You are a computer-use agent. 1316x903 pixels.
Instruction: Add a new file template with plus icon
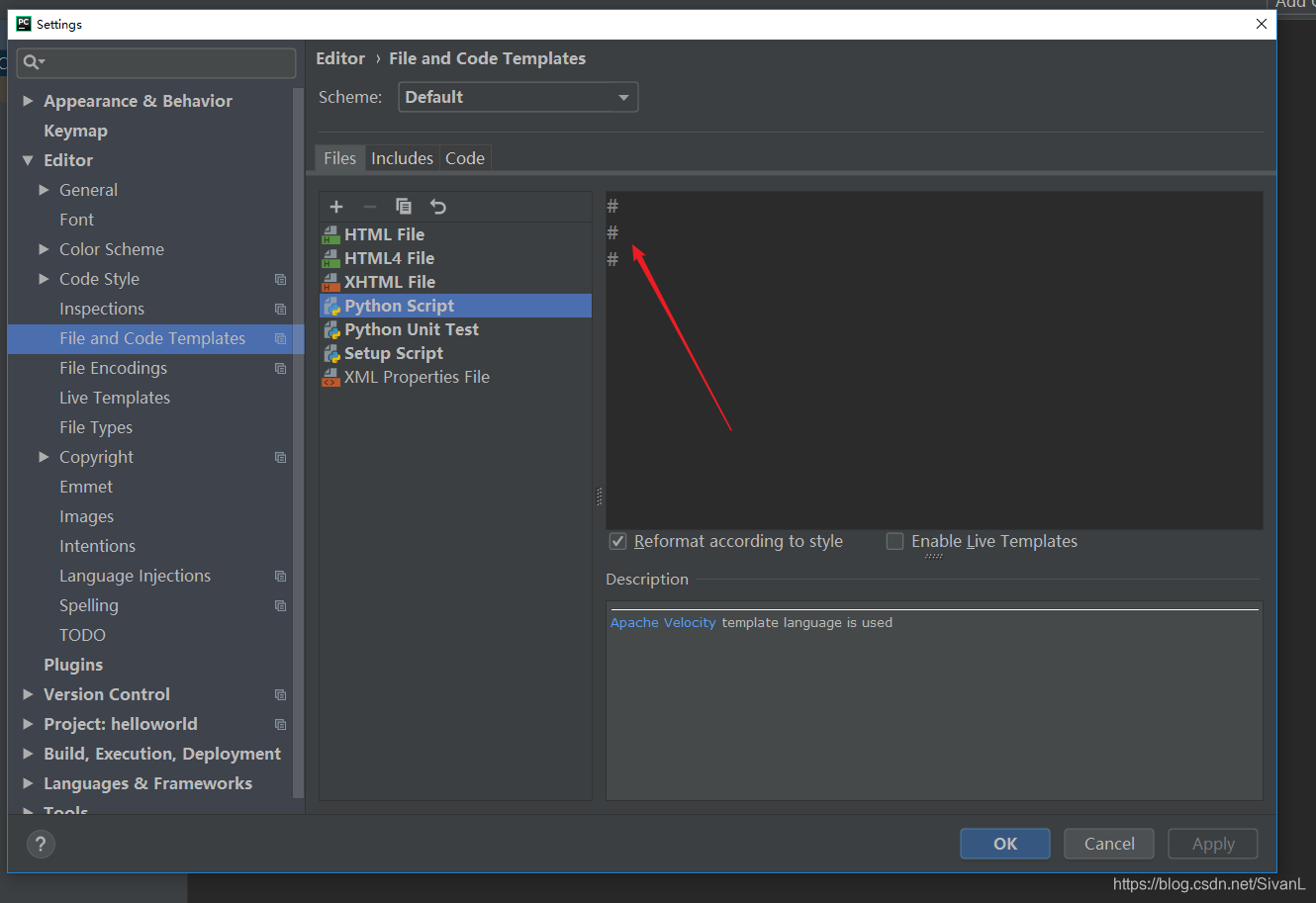point(336,207)
